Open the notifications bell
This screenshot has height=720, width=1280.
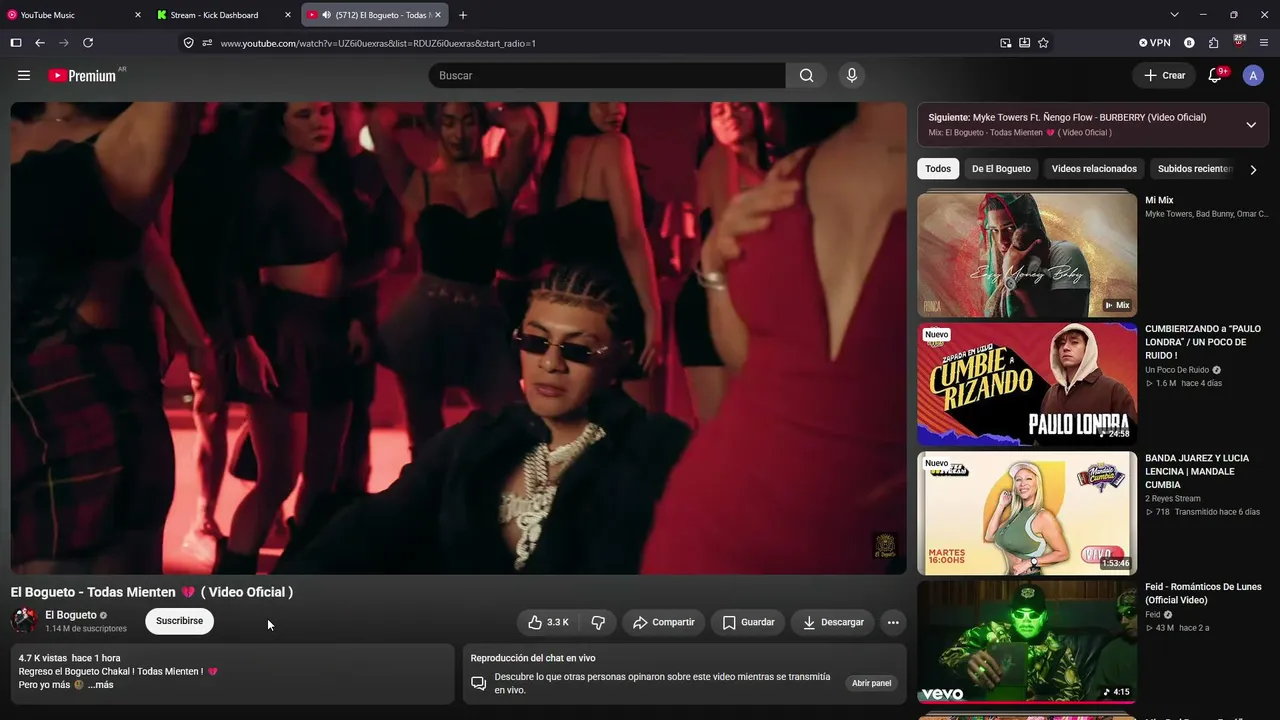click(x=1217, y=75)
